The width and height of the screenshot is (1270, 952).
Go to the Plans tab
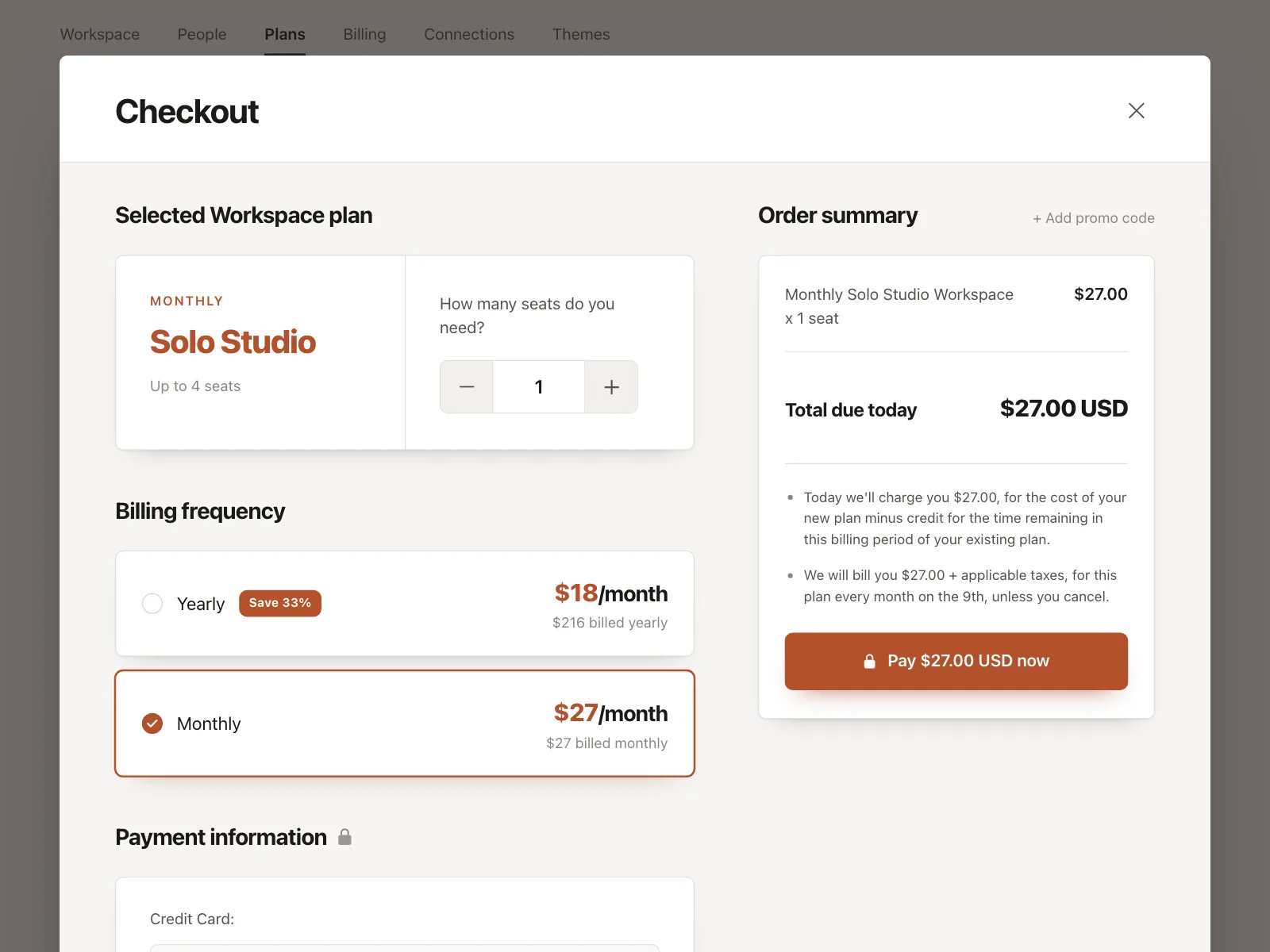pos(285,34)
